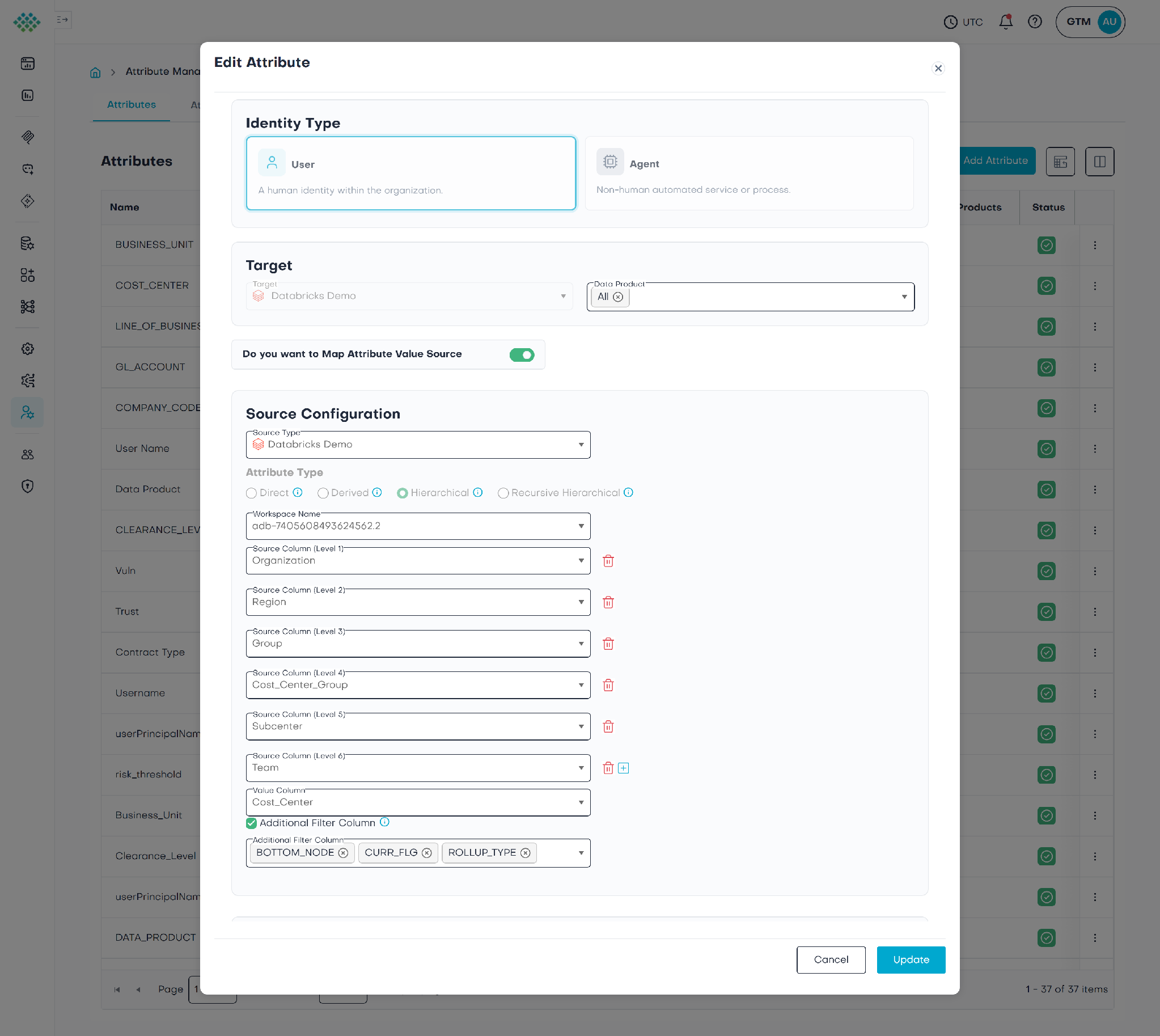Go to previous page of table
This screenshot has width=1160, height=1036.
[138, 990]
